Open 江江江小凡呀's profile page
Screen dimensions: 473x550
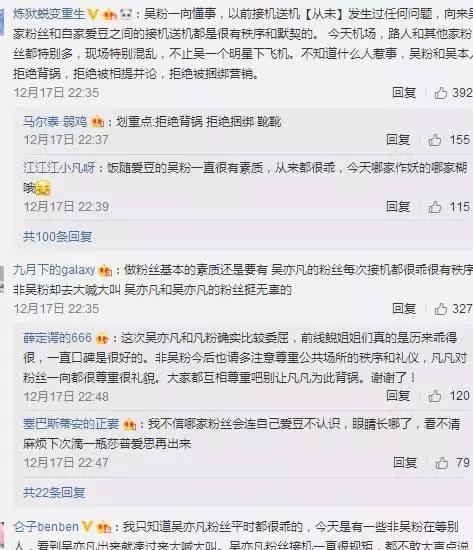click(59, 168)
